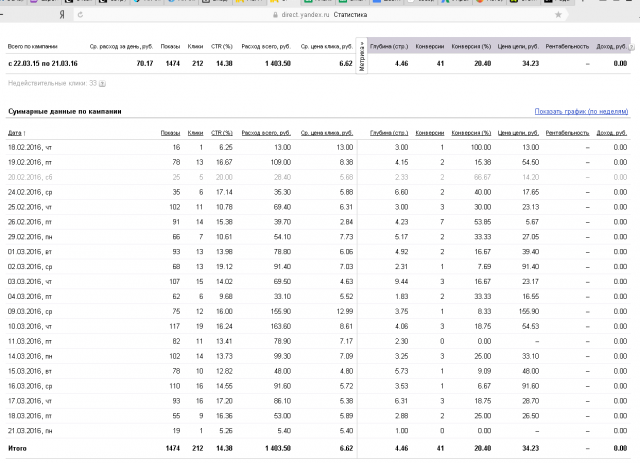Sort daily table by 'Показы' column
The width and height of the screenshot is (640, 463).
[x=170, y=132]
